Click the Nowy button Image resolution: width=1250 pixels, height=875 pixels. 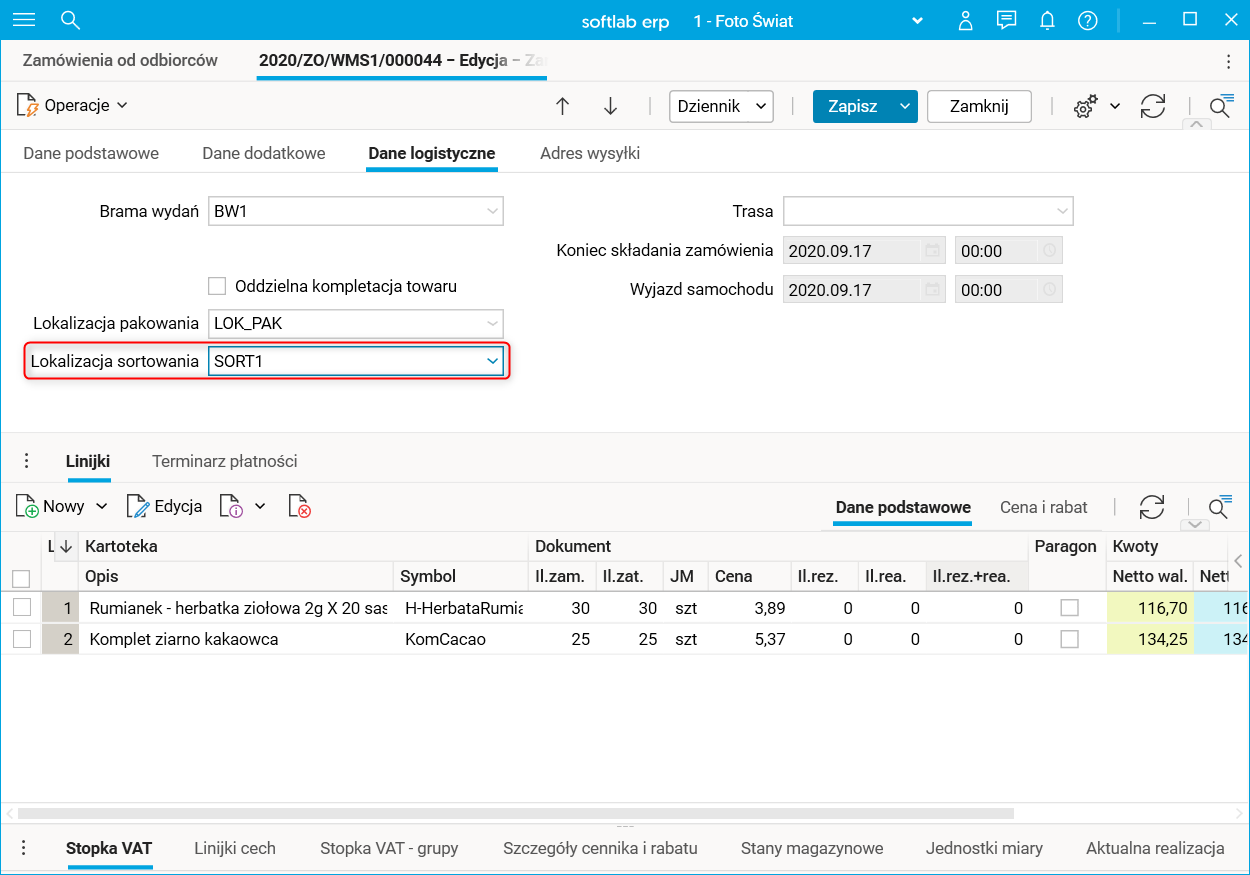tap(49, 507)
